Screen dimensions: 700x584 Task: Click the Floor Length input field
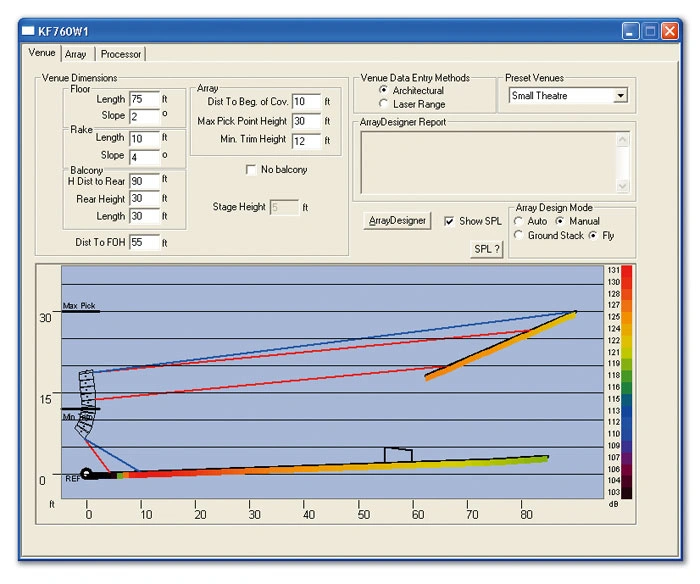point(144,100)
